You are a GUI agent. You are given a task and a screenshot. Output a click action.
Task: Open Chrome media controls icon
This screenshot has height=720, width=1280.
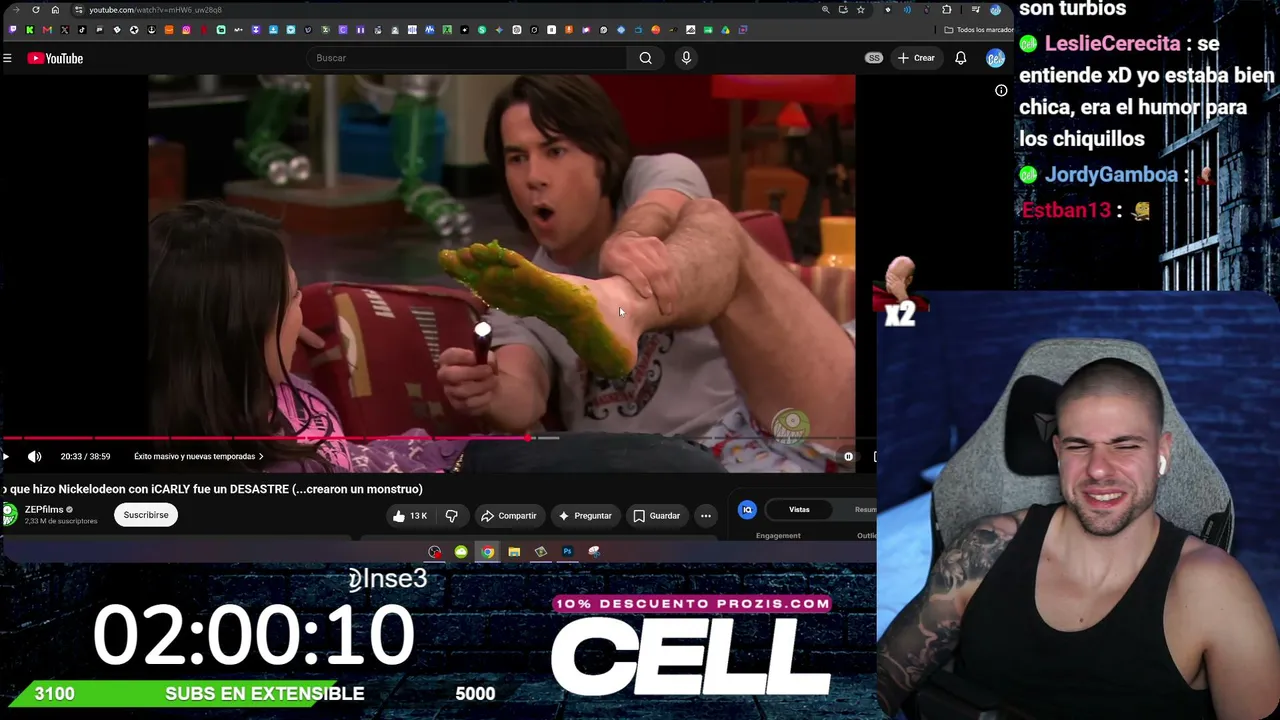pos(976,10)
